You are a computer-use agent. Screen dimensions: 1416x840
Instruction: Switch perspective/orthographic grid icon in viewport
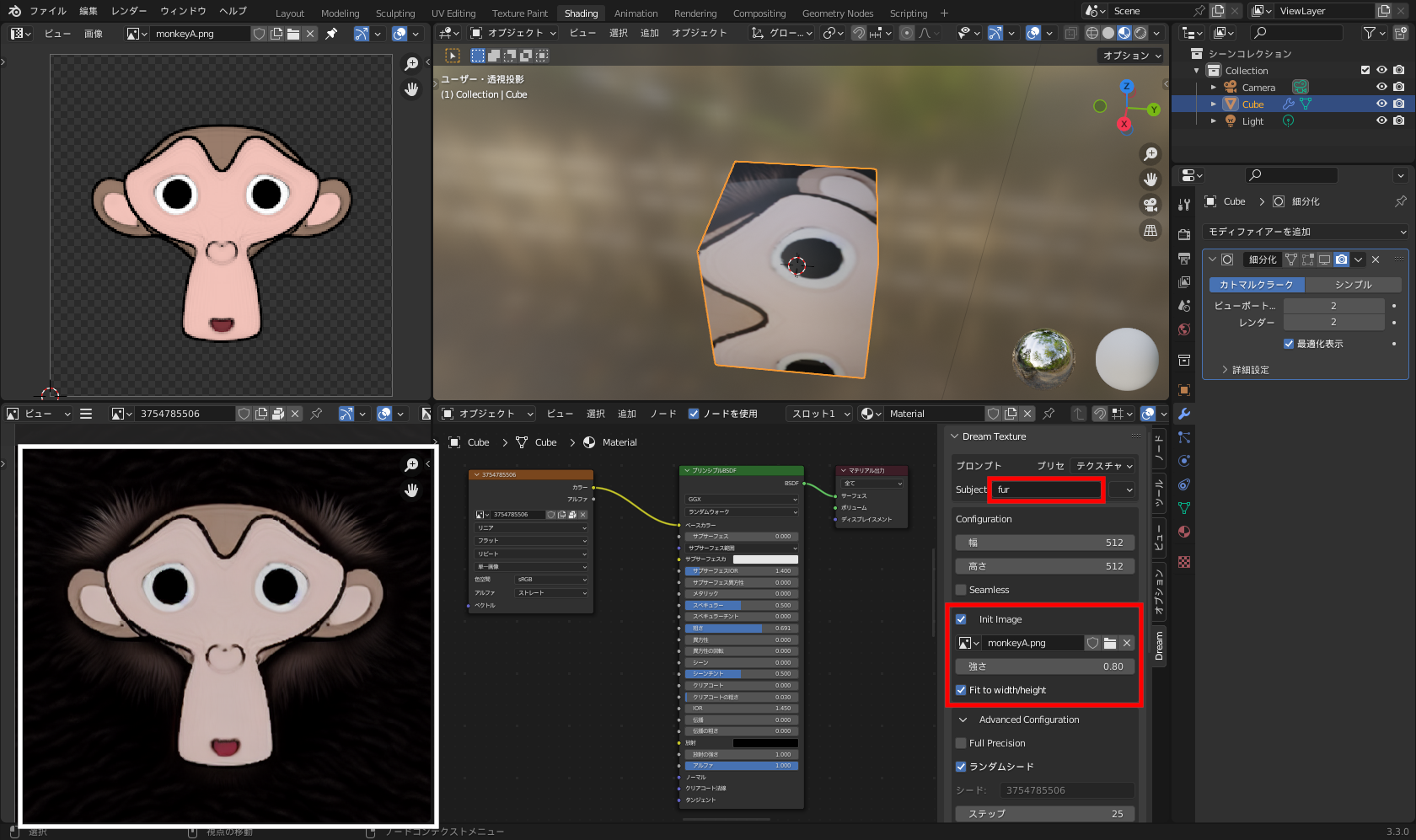[x=1150, y=230]
